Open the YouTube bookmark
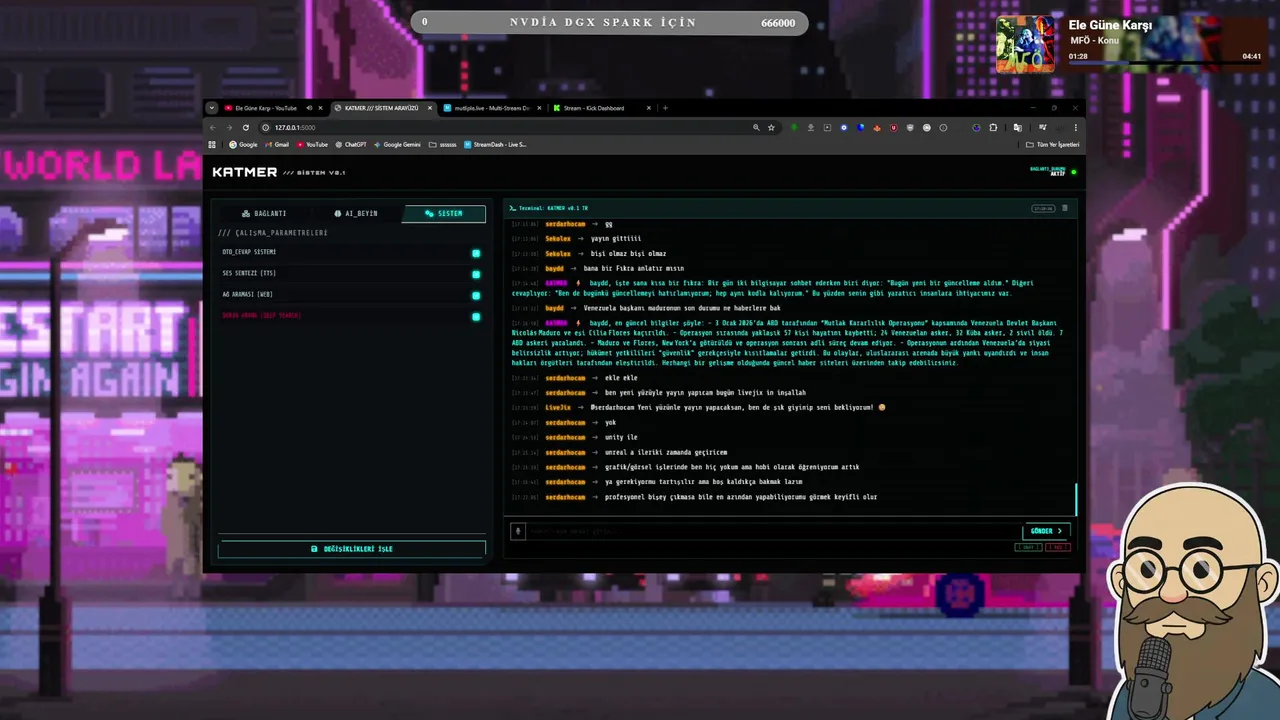Image resolution: width=1280 pixels, height=720 pixels. pyautogui.click(x=312, y=145)
